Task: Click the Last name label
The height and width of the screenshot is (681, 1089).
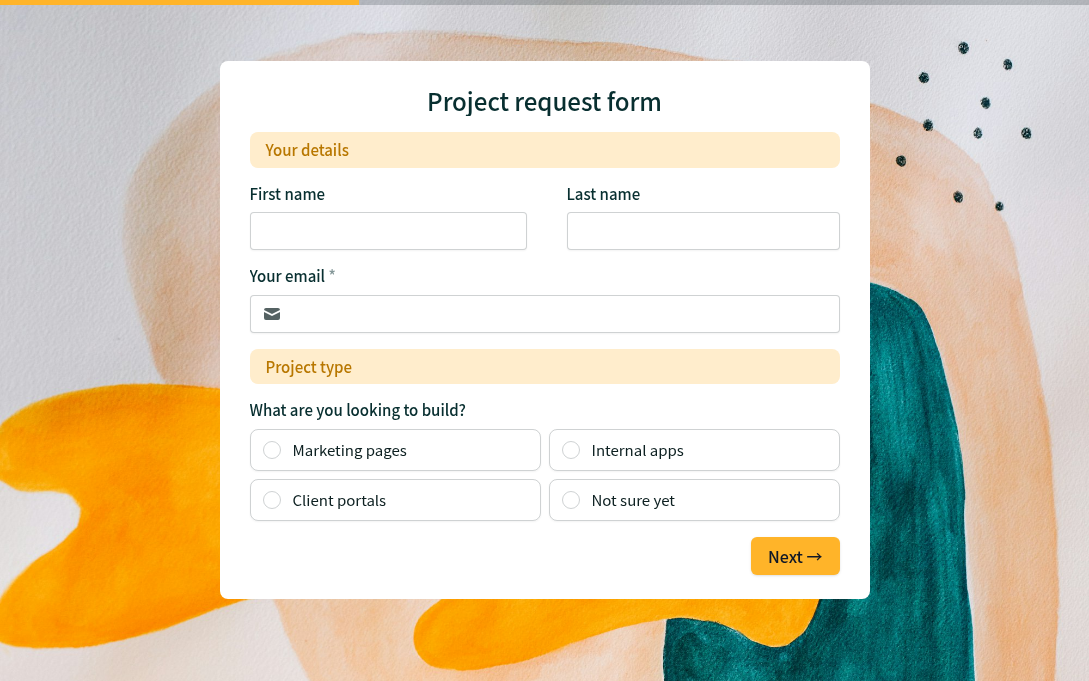Action: [x=603, y=194]
